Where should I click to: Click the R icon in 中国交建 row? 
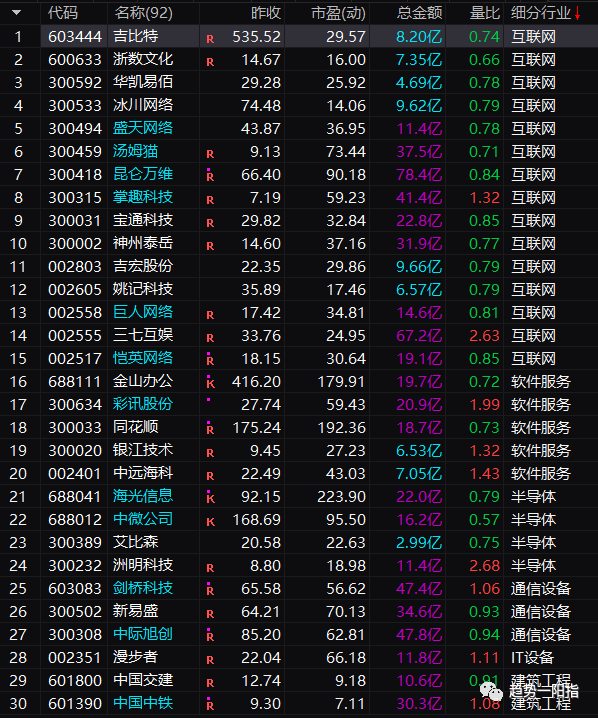pos(210,683)
